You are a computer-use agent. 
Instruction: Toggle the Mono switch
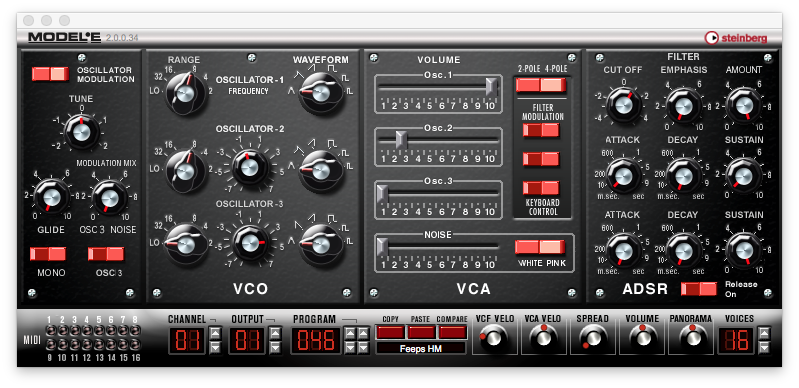[48, 253]
